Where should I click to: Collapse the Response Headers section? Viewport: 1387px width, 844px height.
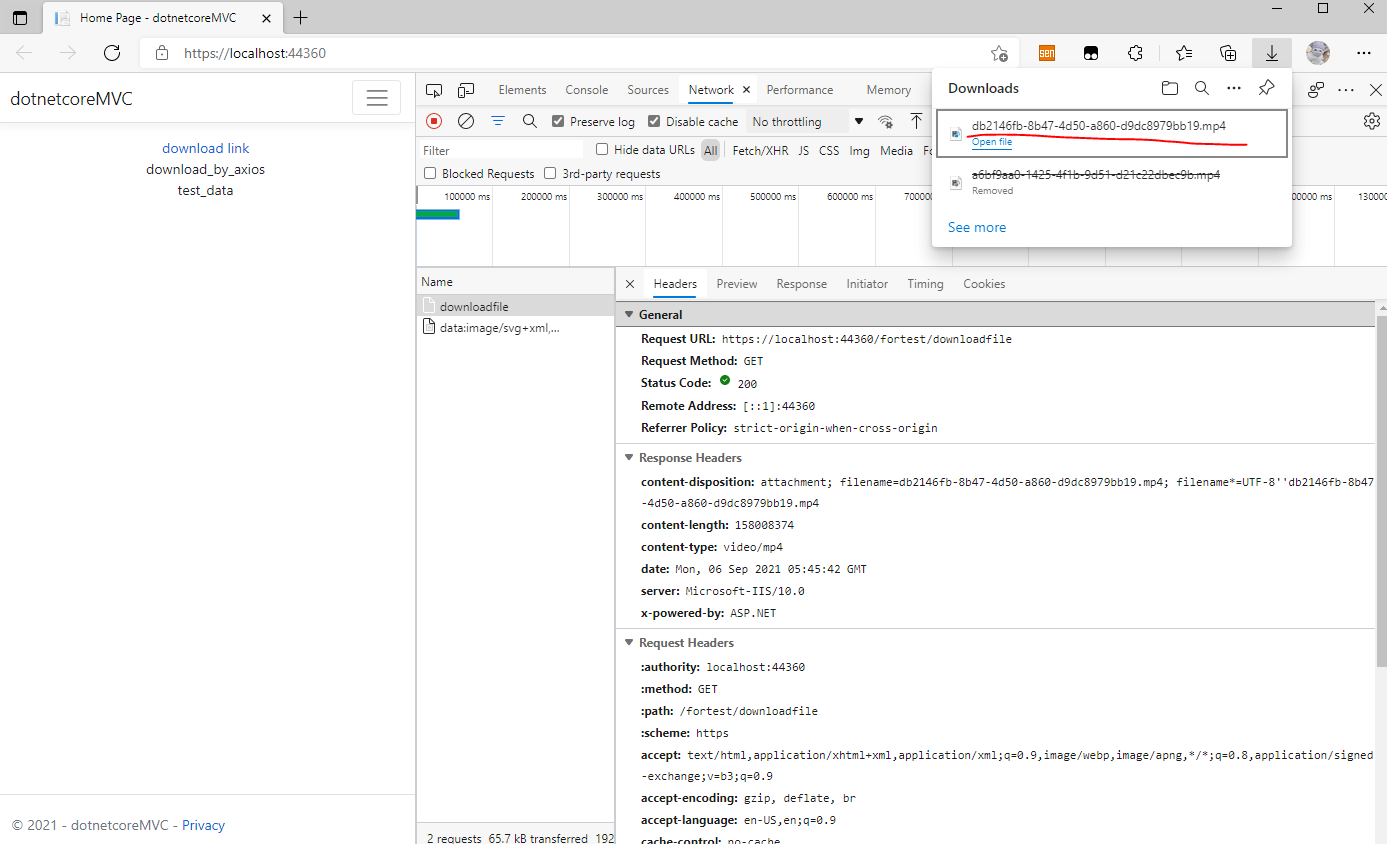(x=629, y=457)
